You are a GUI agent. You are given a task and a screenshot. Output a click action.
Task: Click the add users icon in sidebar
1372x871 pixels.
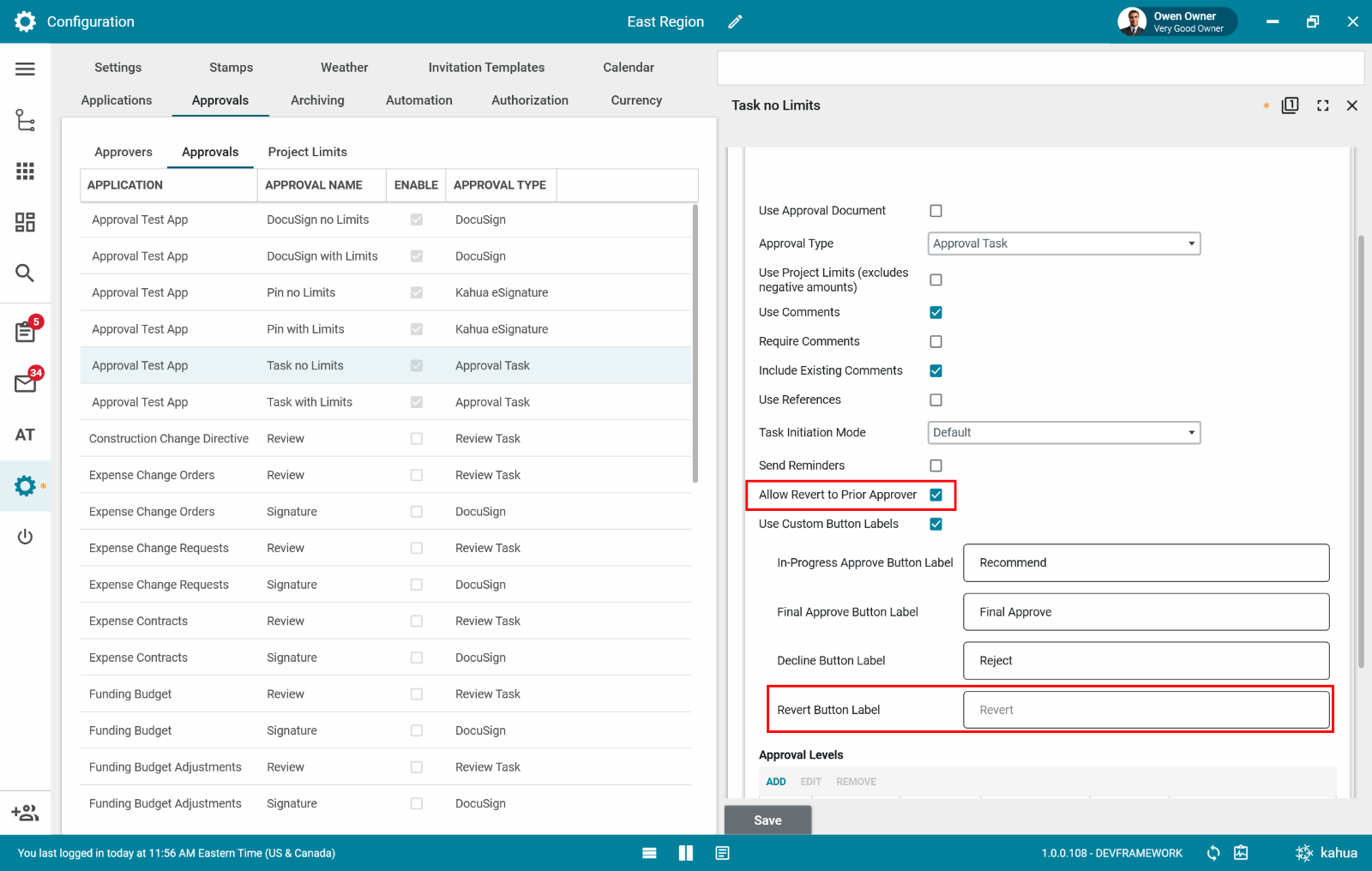coord(25,813)
